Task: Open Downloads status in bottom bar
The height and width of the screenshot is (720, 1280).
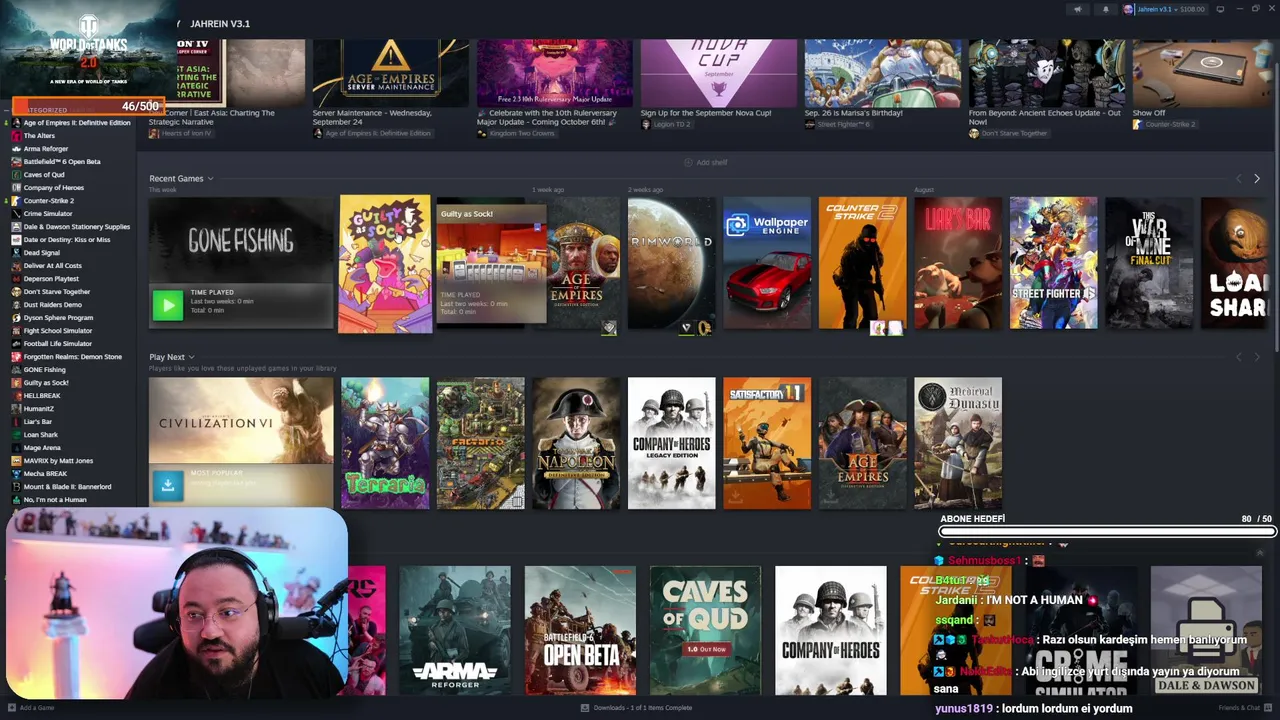Action: click(x=637, y=708)
